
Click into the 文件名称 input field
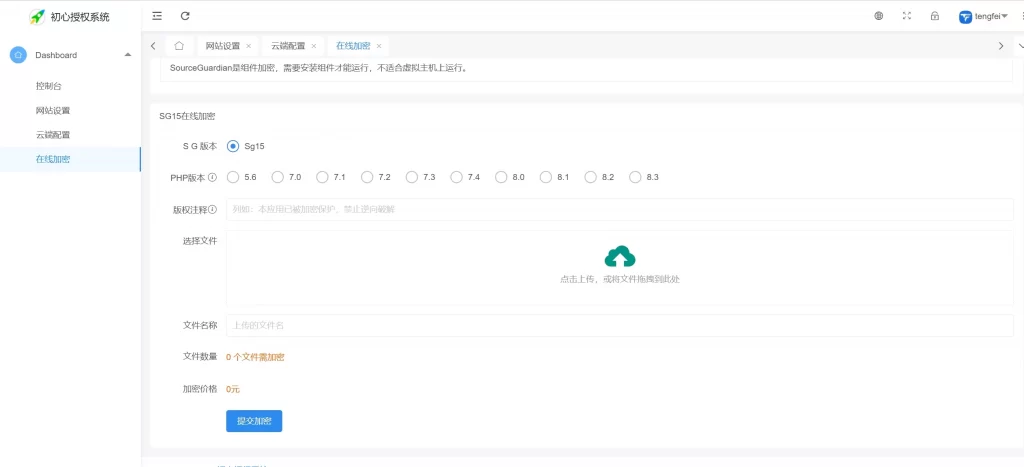click(620, 325)
